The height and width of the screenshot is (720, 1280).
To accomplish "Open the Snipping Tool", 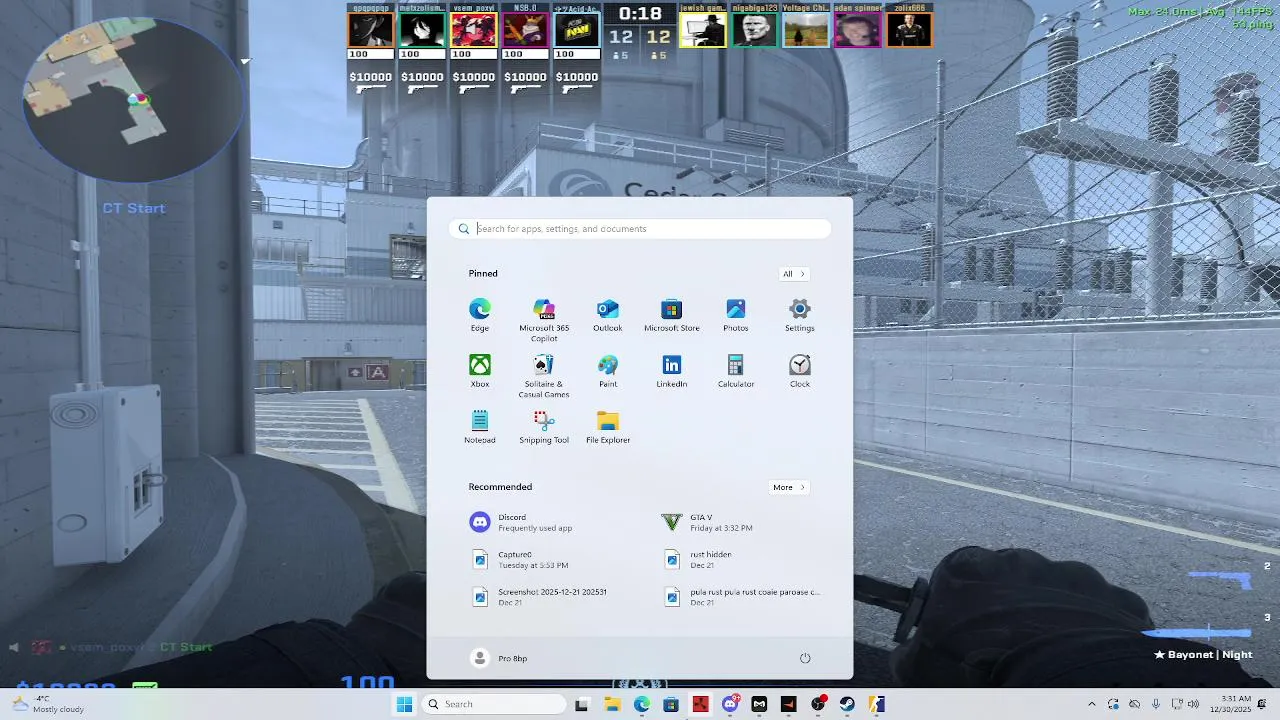I will click(544, 427).
